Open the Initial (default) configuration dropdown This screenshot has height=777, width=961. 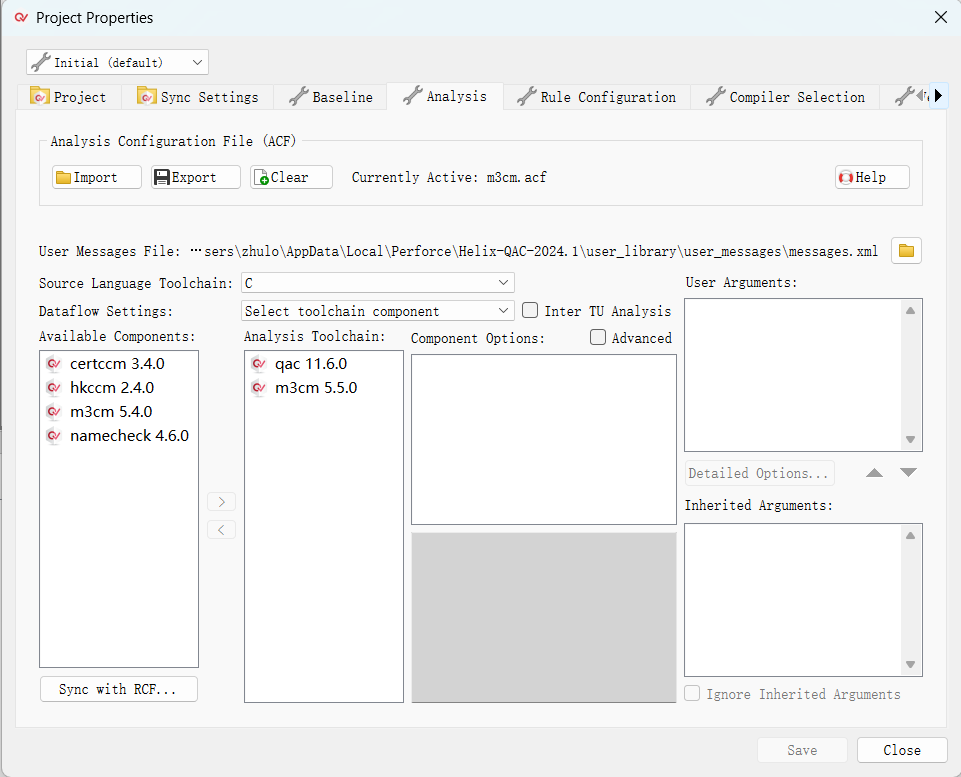pyautogui.click(x=117, y=62)
